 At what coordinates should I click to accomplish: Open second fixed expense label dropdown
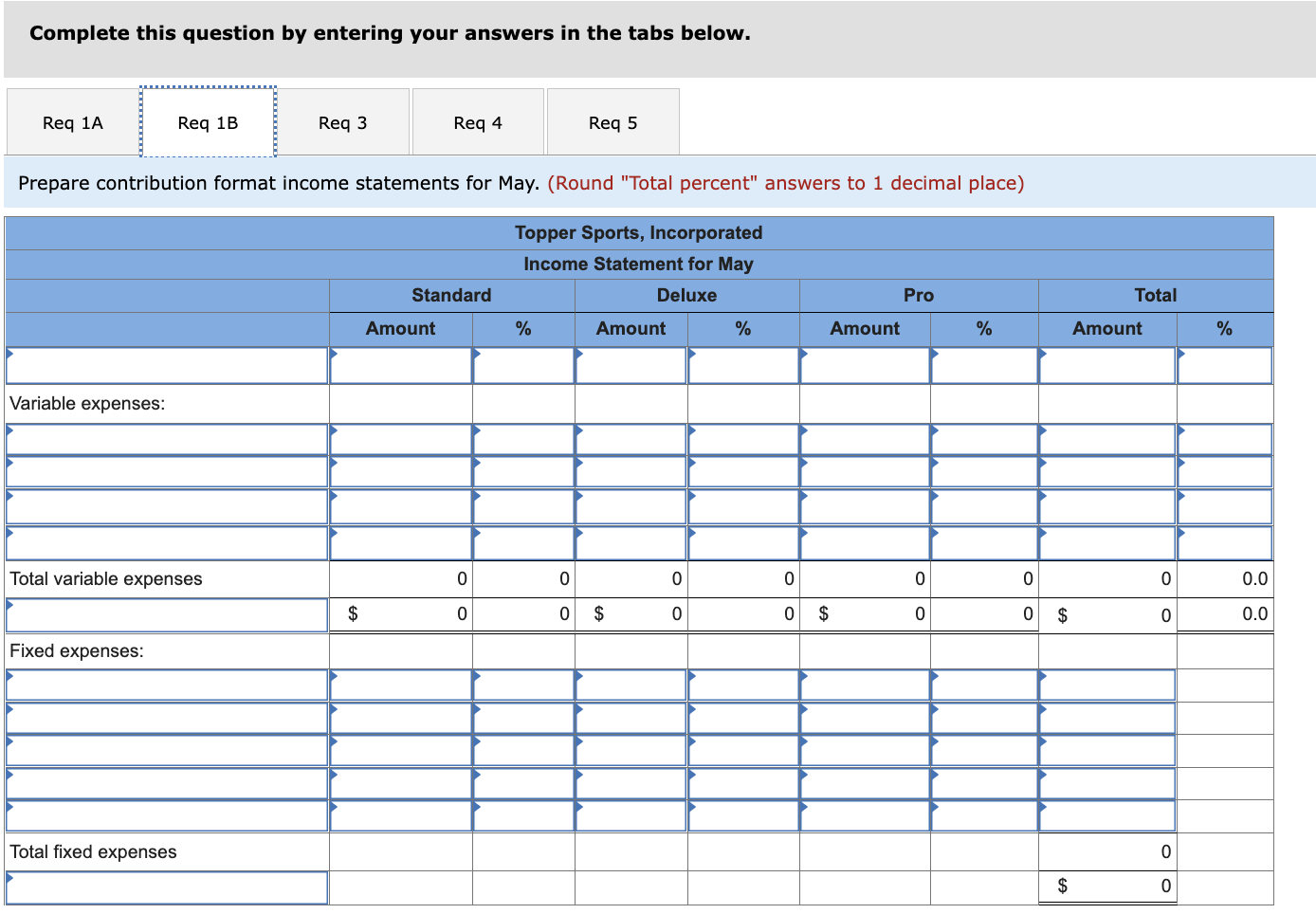pyautogui.click(x=167, y=718)
